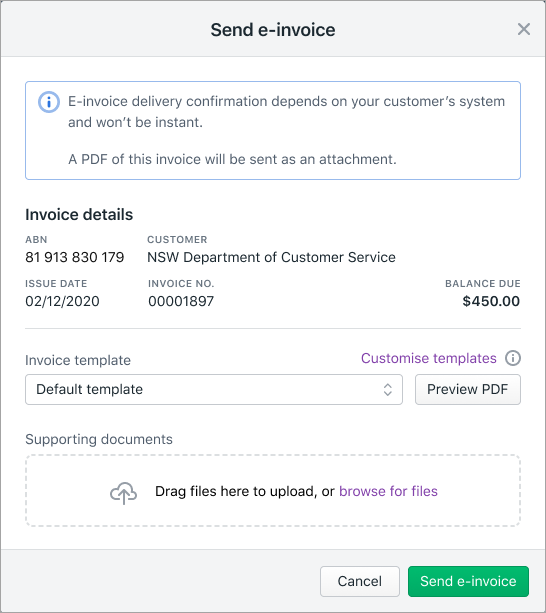546x613 pixels.
Task: Click the green Send e-invoice button
Action: pos(468,581)
